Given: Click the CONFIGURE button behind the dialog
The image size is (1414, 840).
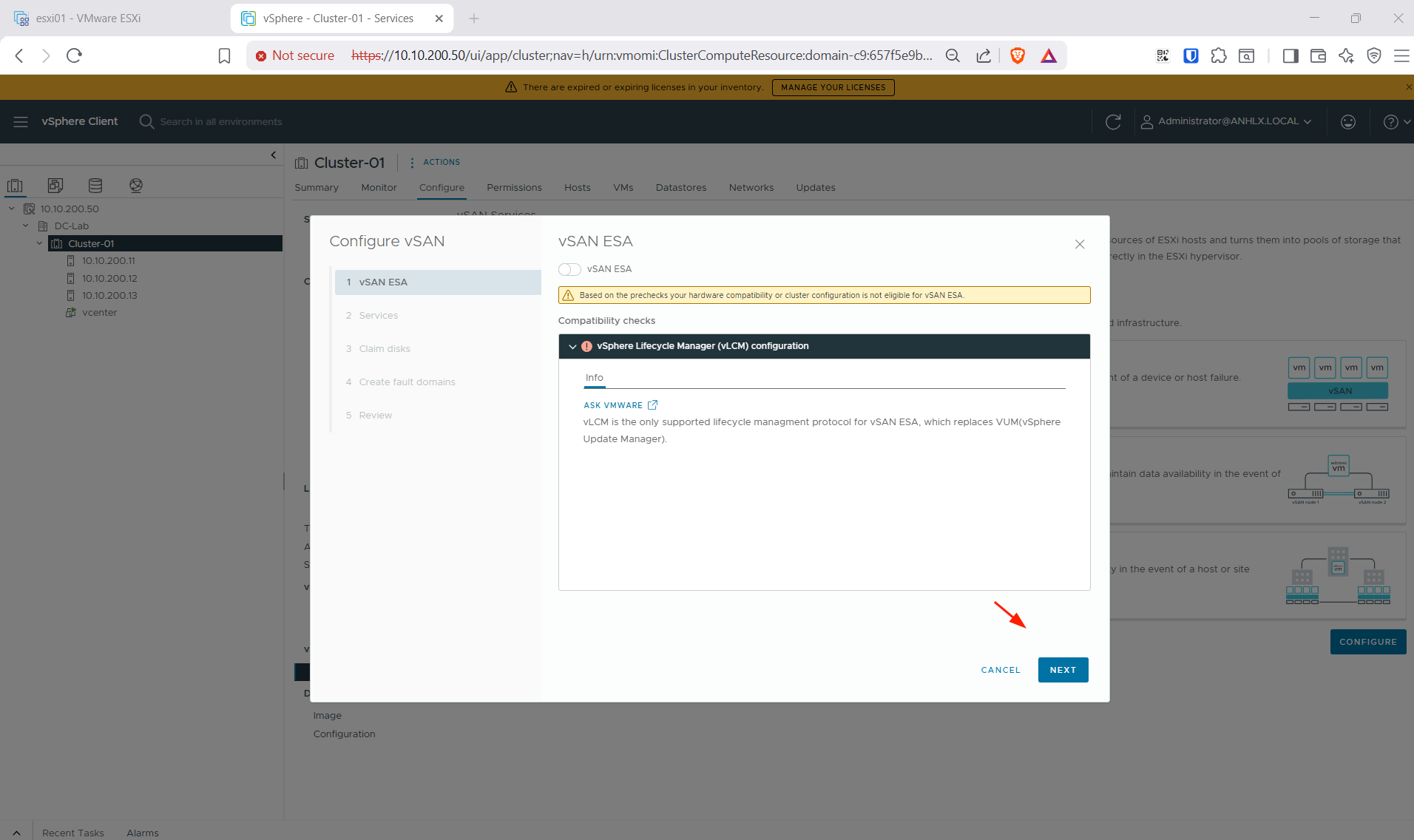Looking at the screenshot, I should [x=1368, y=642].
